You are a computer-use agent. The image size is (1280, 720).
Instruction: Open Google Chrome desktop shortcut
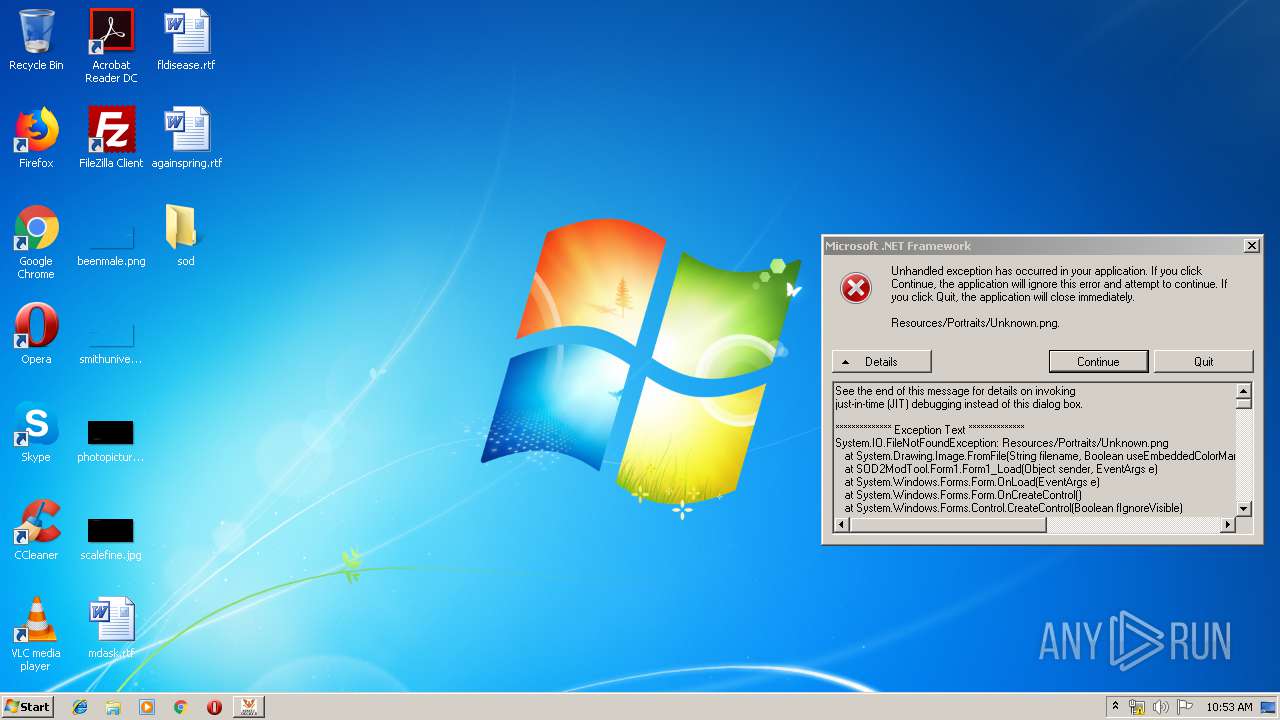(36, 243)
